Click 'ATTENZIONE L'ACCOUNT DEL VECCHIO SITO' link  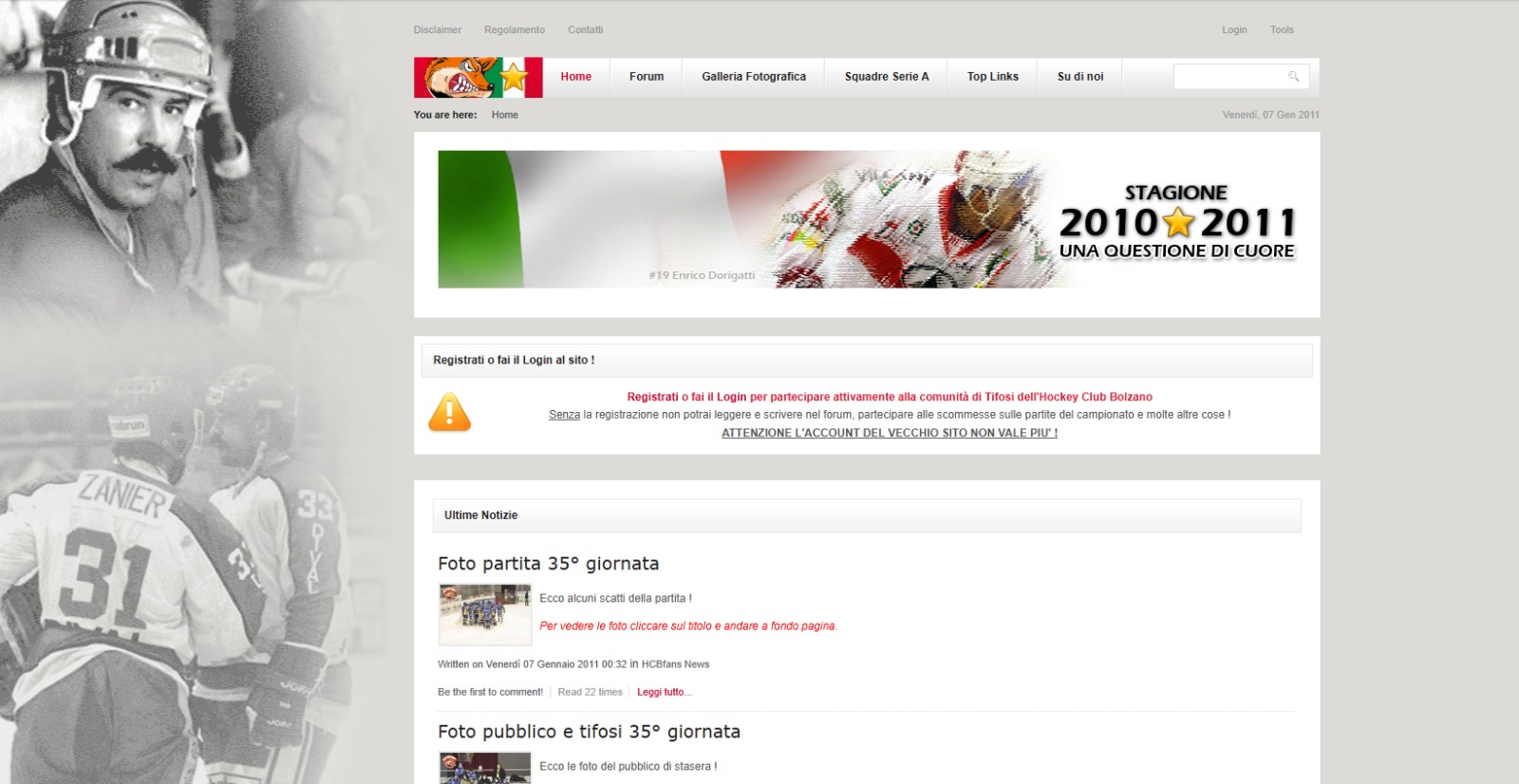click(x=890, y=433)
